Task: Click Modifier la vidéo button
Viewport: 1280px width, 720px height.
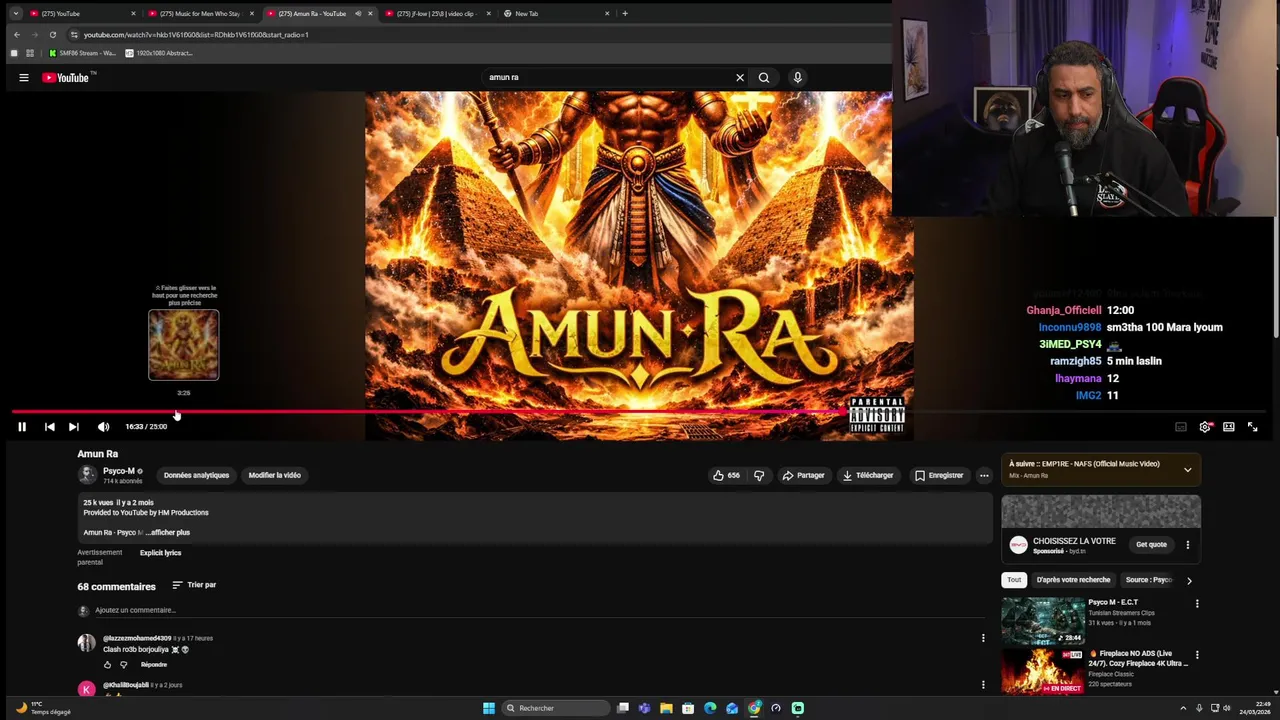Action: pyautogui.click(x=274, y=475)
